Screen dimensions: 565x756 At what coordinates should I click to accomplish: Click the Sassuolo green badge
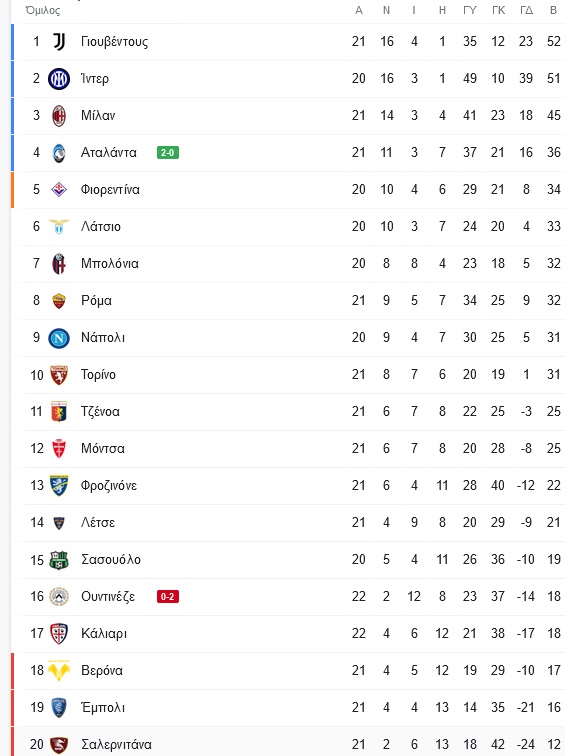tap(59, 560)
